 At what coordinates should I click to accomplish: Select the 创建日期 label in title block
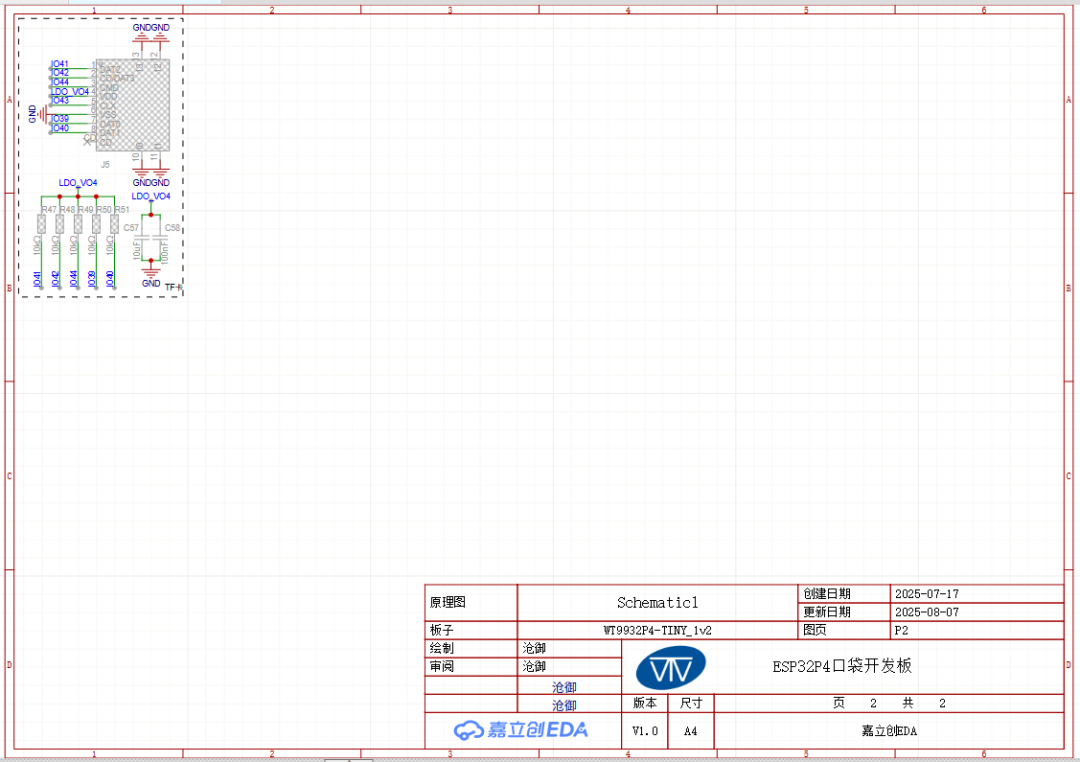point(827,594)
